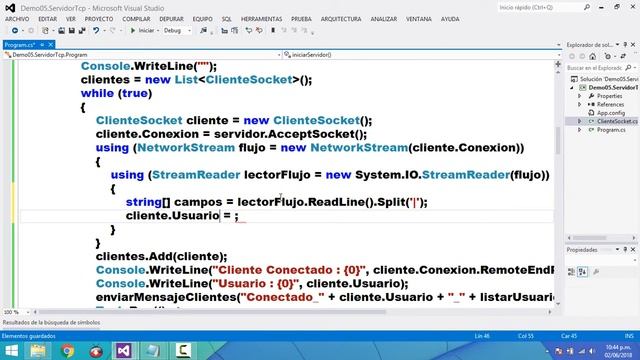Image resolution: width=640 pixels, height=360 pixels.
Task: Undo the last edit
Action: (x=96, y=31)
